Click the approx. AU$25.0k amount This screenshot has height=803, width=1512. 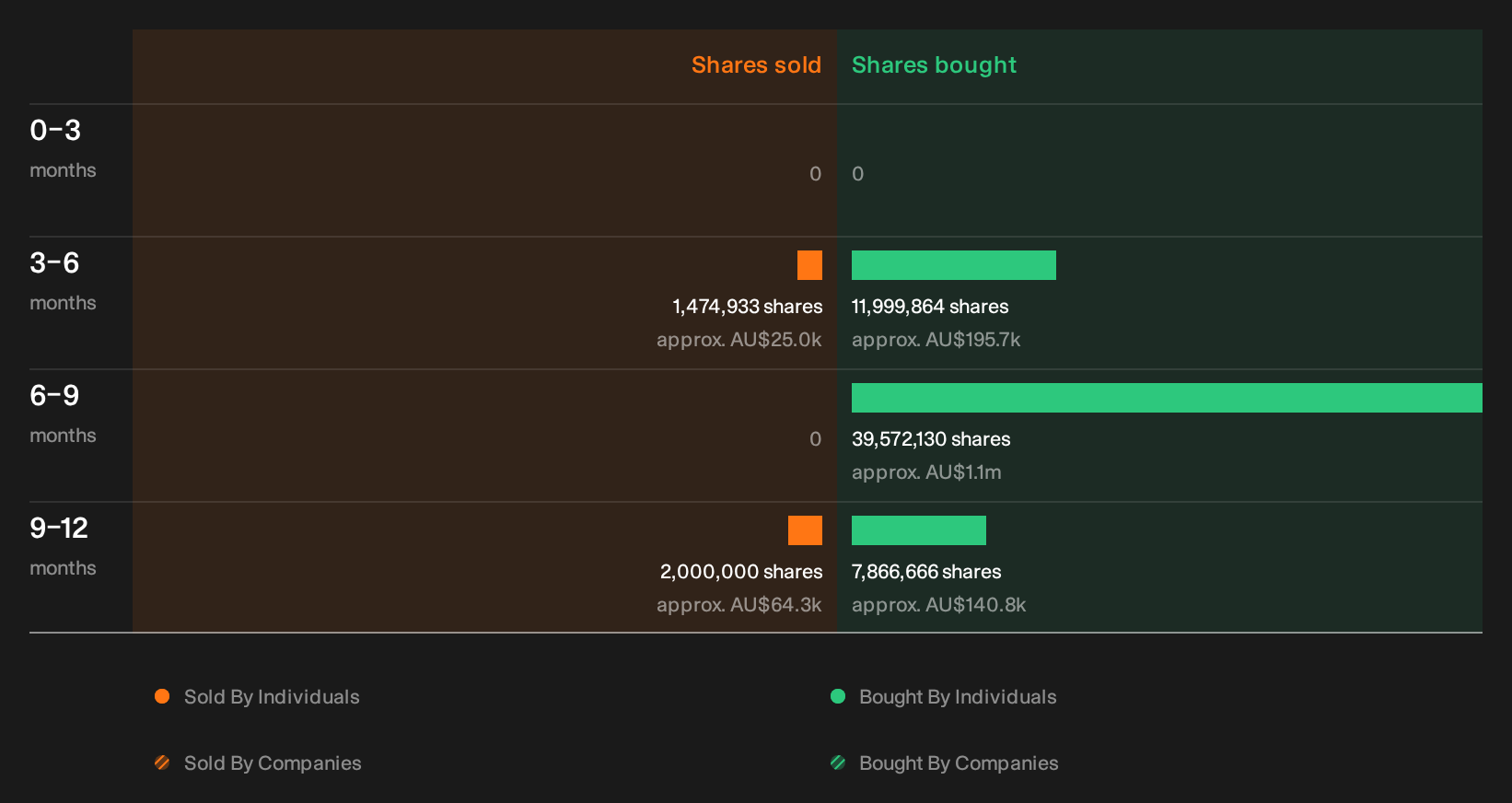pos(739,340)
